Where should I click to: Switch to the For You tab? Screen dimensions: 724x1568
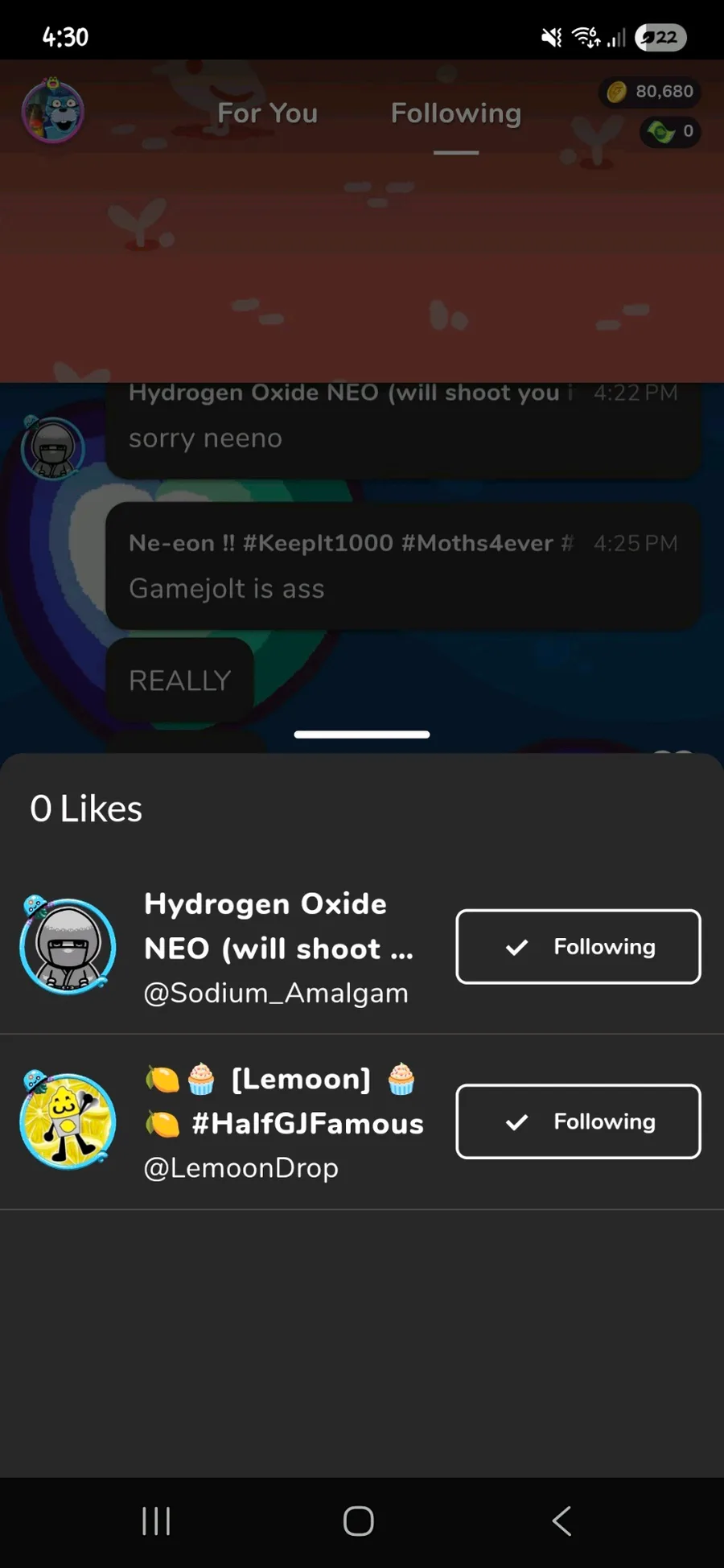tap(268, 113)
